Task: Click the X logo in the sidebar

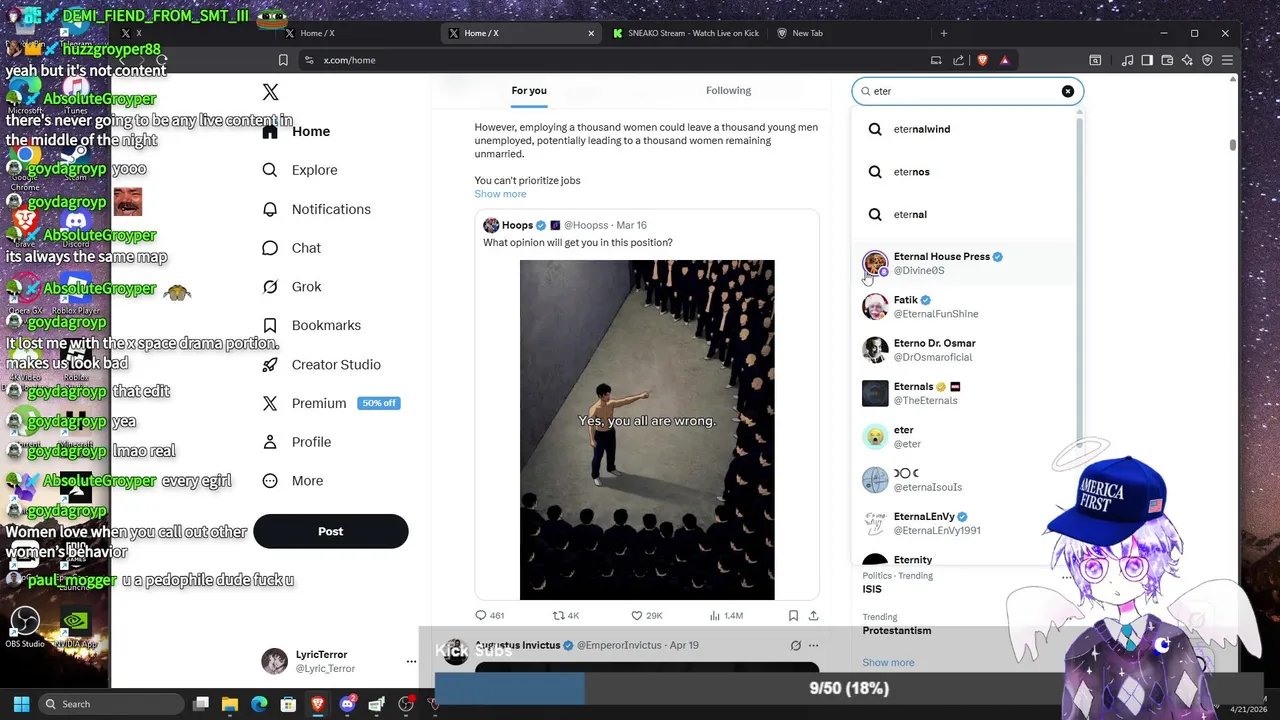Action: (270, 92)
